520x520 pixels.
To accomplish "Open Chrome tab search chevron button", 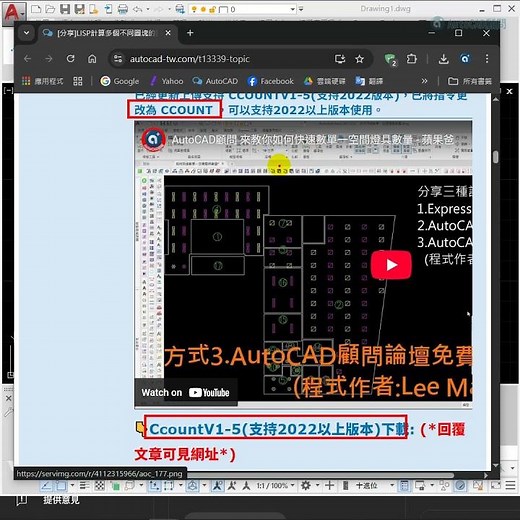I will click(x=26, y=33).
